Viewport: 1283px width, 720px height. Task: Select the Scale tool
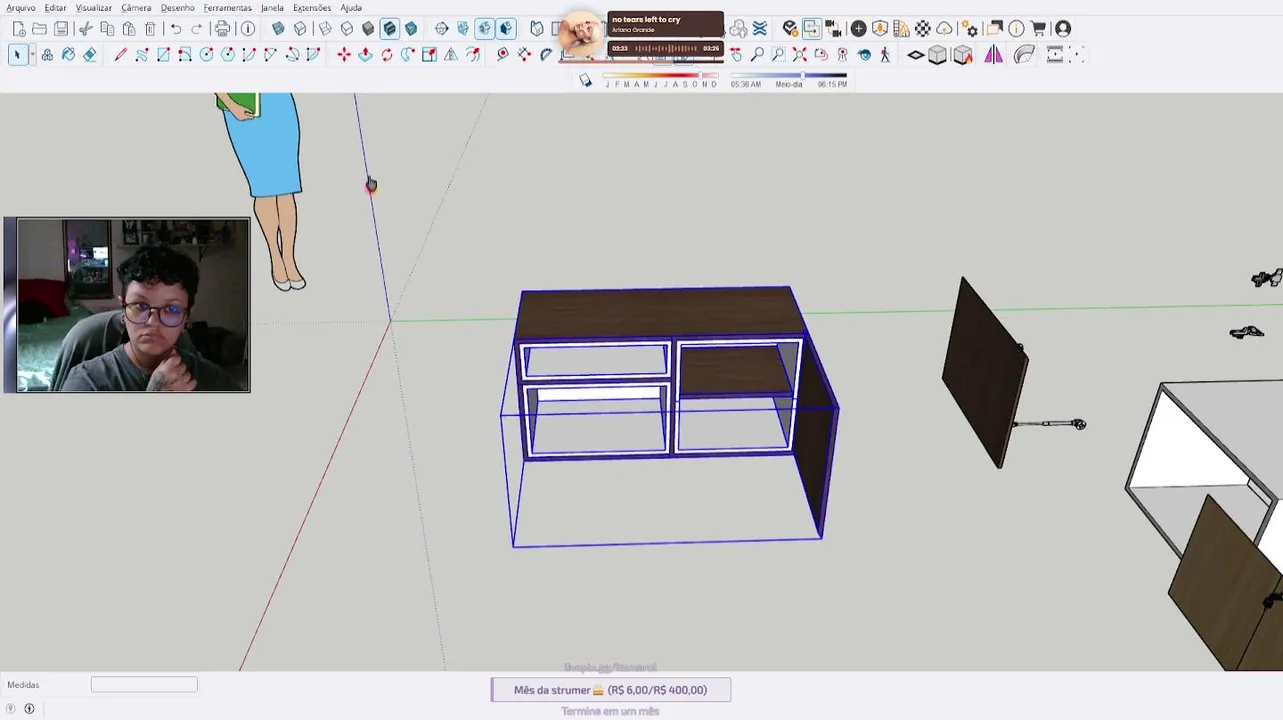pos(429,55)
